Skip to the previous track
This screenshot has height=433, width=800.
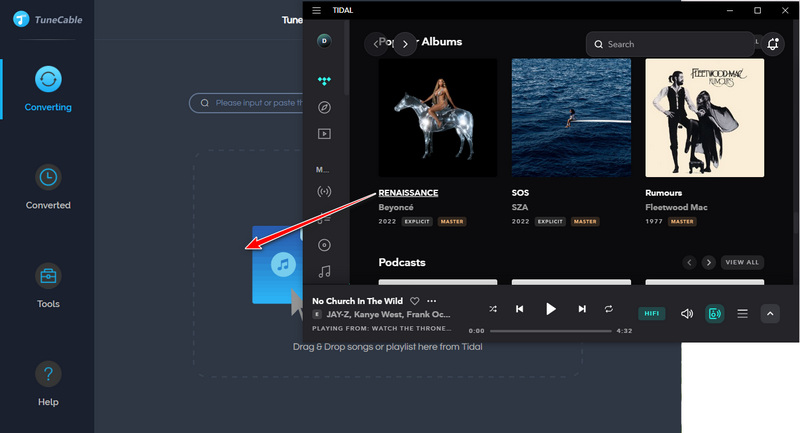pos(519,309)
